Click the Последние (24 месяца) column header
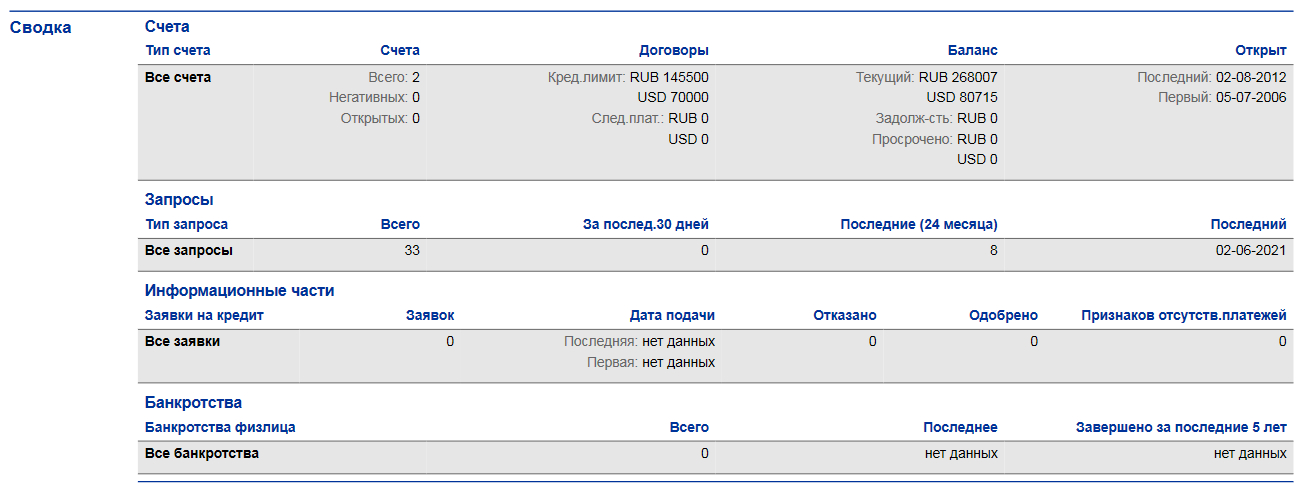Viewport: 1309px width, 494px height. point(919,224)
